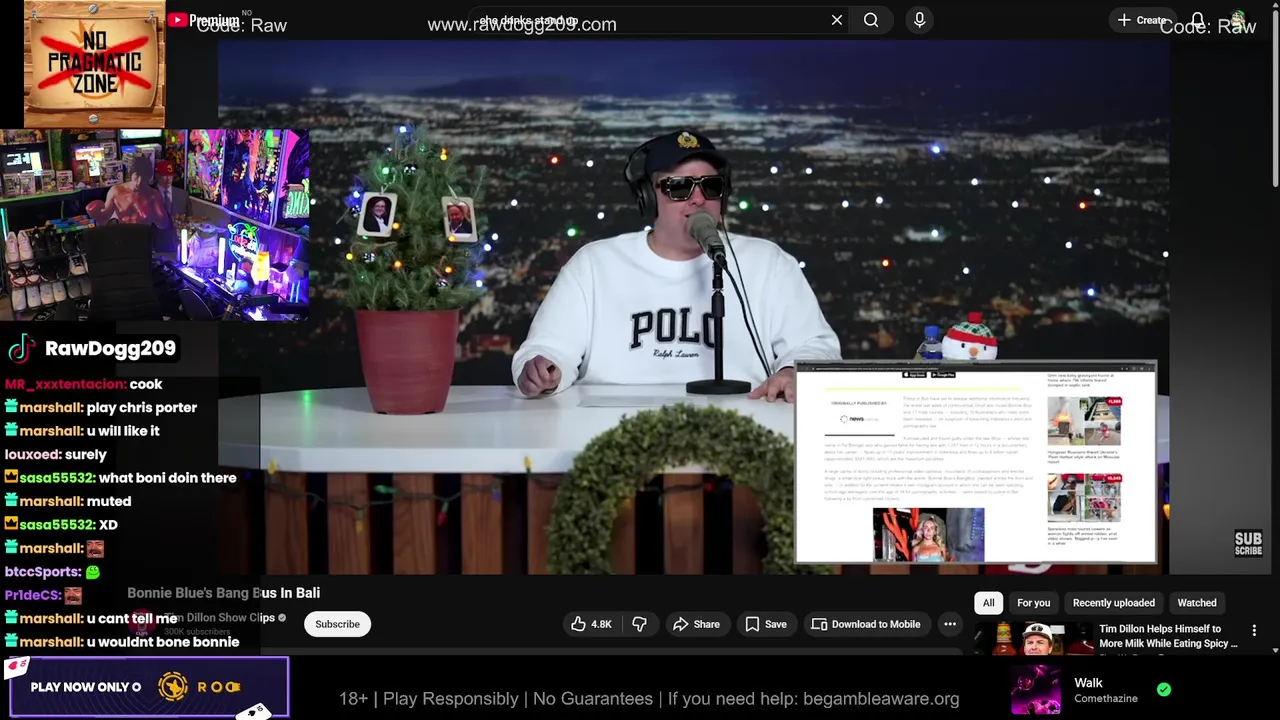
Task: Click the video title Bonnie Blue's Bang Bus
Action: [x=223, y=593]
